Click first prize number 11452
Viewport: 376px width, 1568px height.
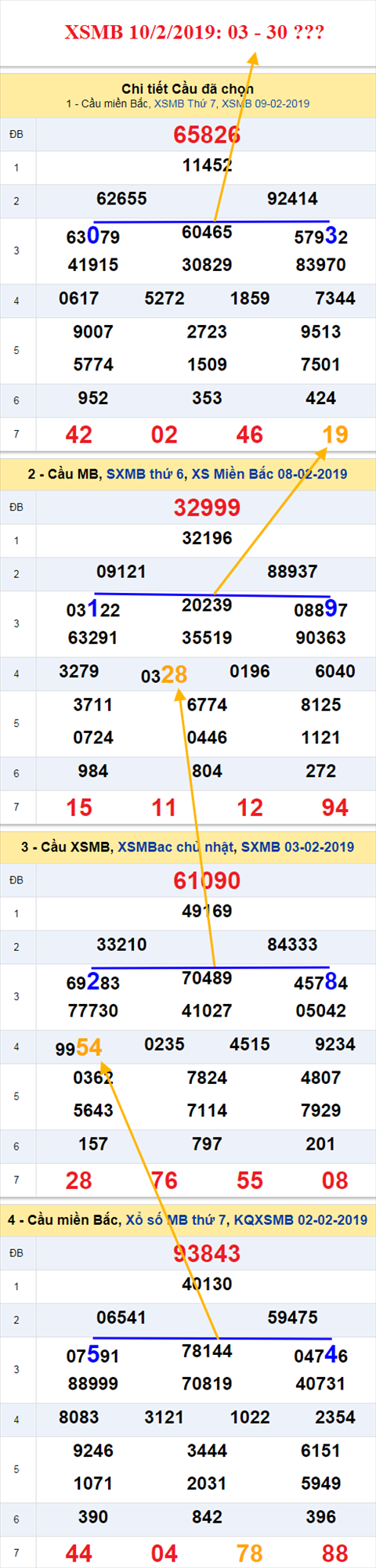[x=207, y=165]
